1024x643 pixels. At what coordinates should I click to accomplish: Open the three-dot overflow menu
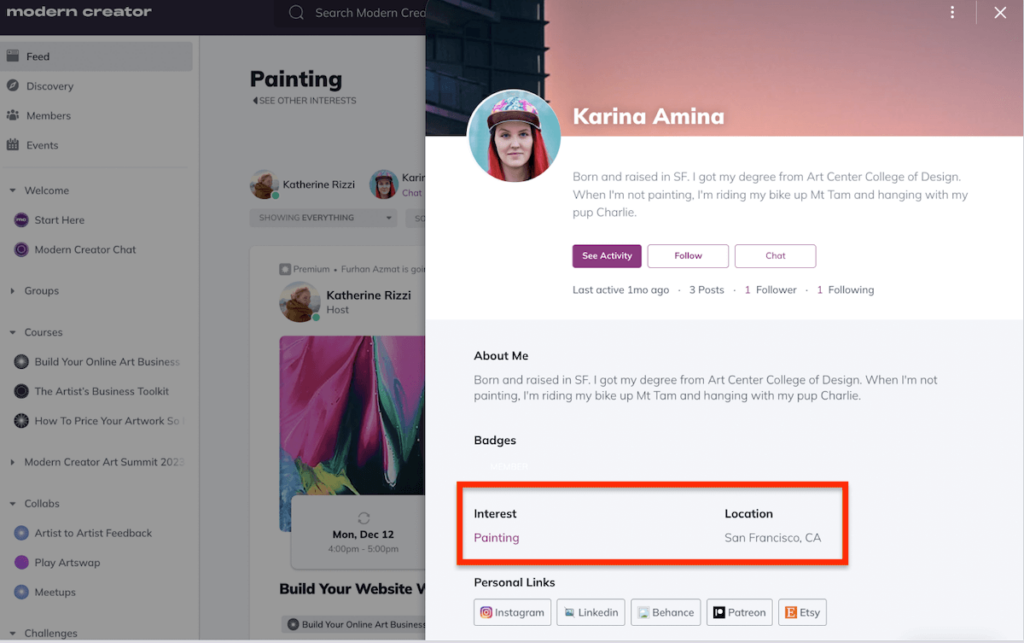point(952,12)
